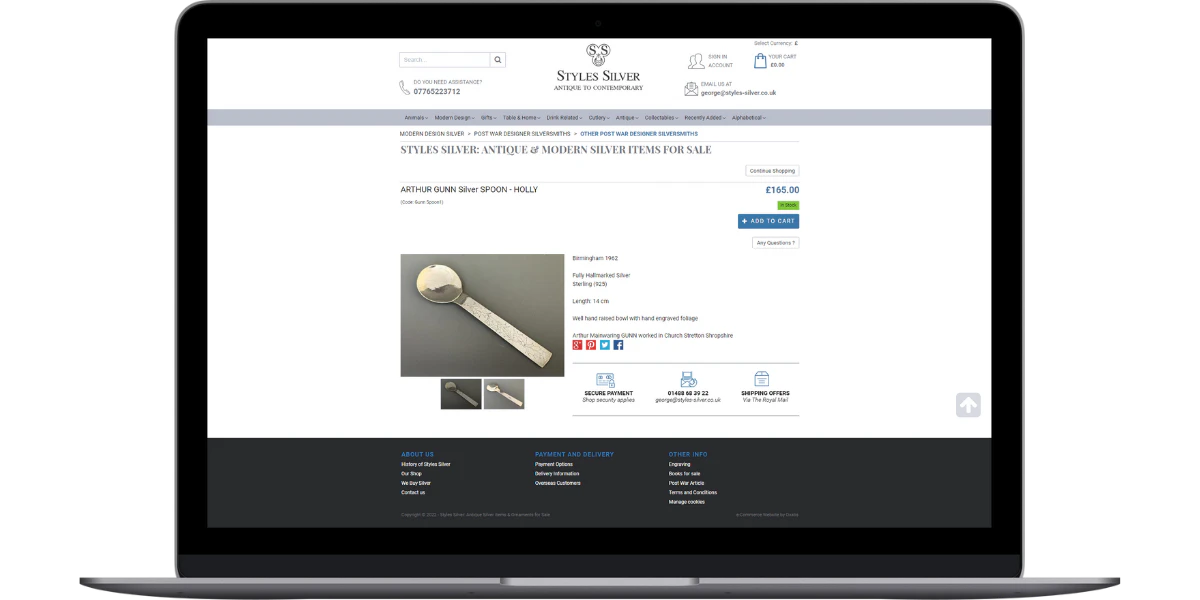Select the second spoon thumbnail image
This screenshot has height=600, width=1200.
point(504,394)
